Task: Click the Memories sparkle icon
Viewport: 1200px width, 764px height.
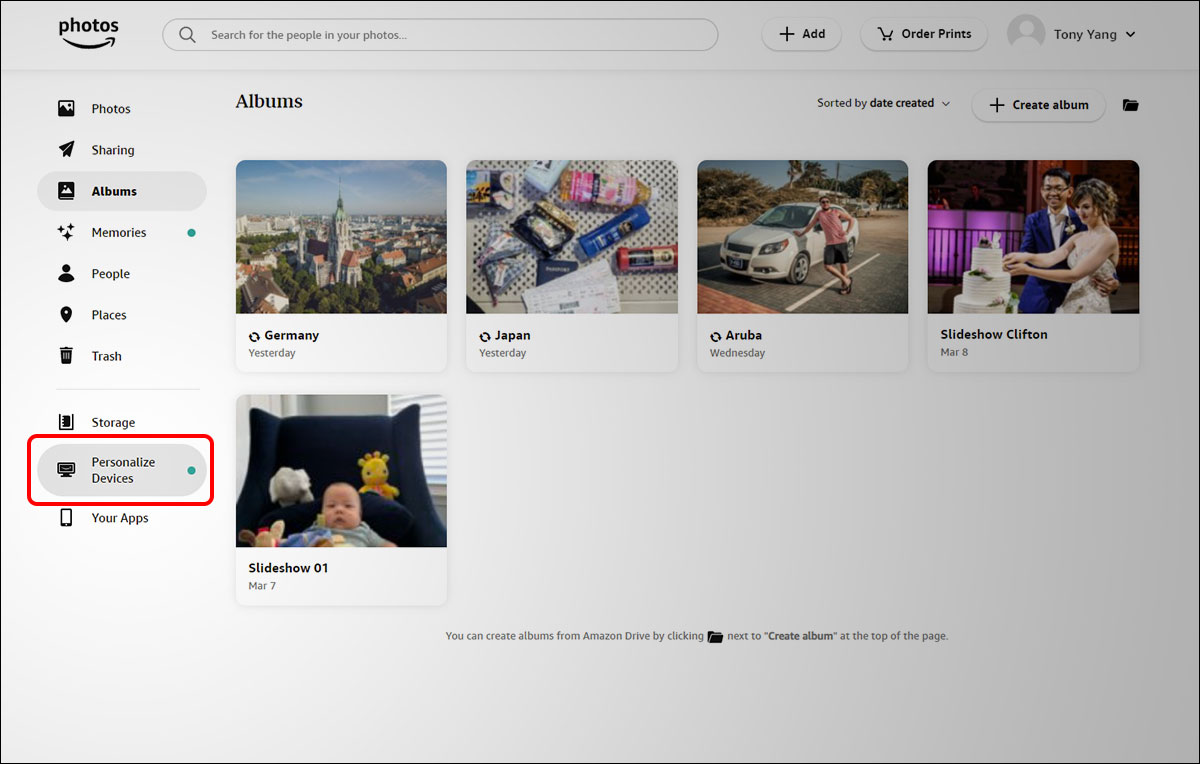Action: (x=66, y=232)
